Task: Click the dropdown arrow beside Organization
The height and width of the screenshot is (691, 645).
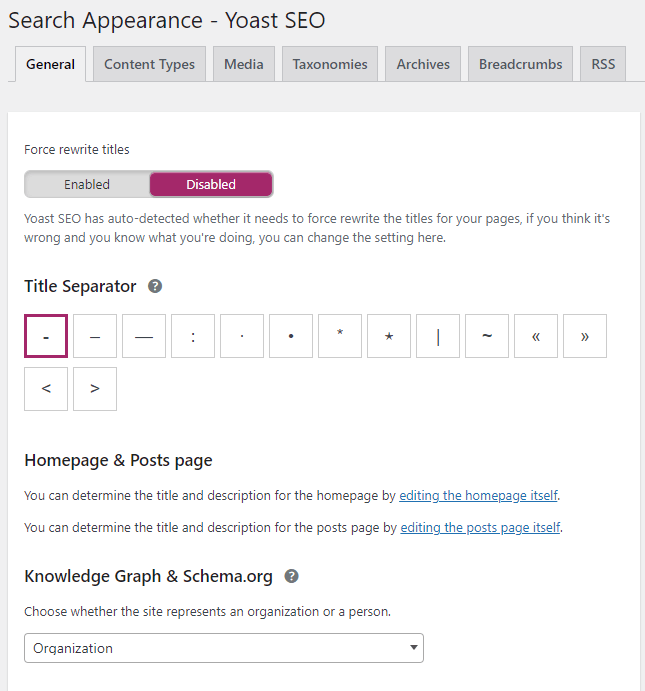Action: pos(413,648)
